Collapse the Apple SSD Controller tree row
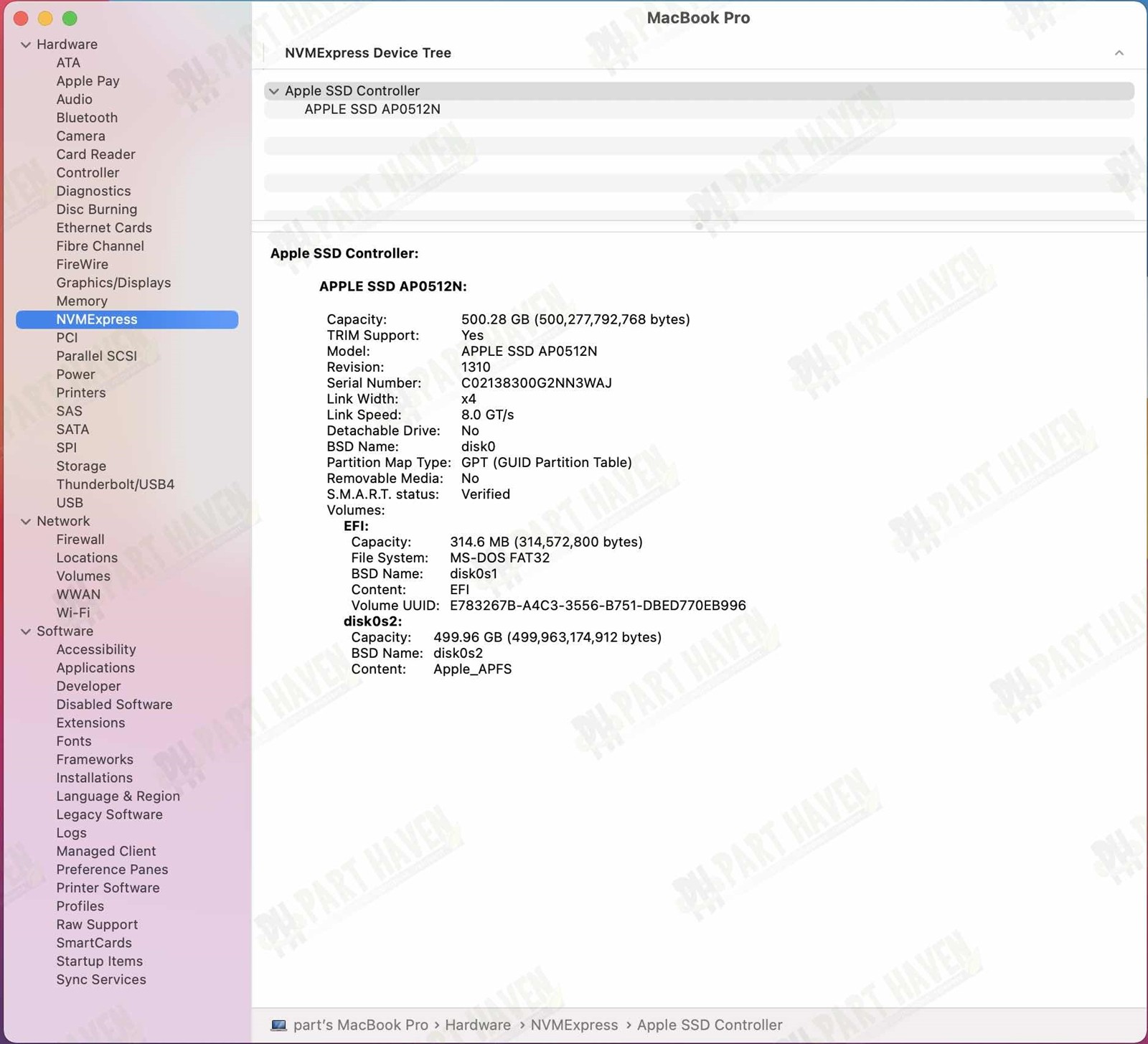The height and width of the screenshot is (1044, 1148). [x=273, y=91]
